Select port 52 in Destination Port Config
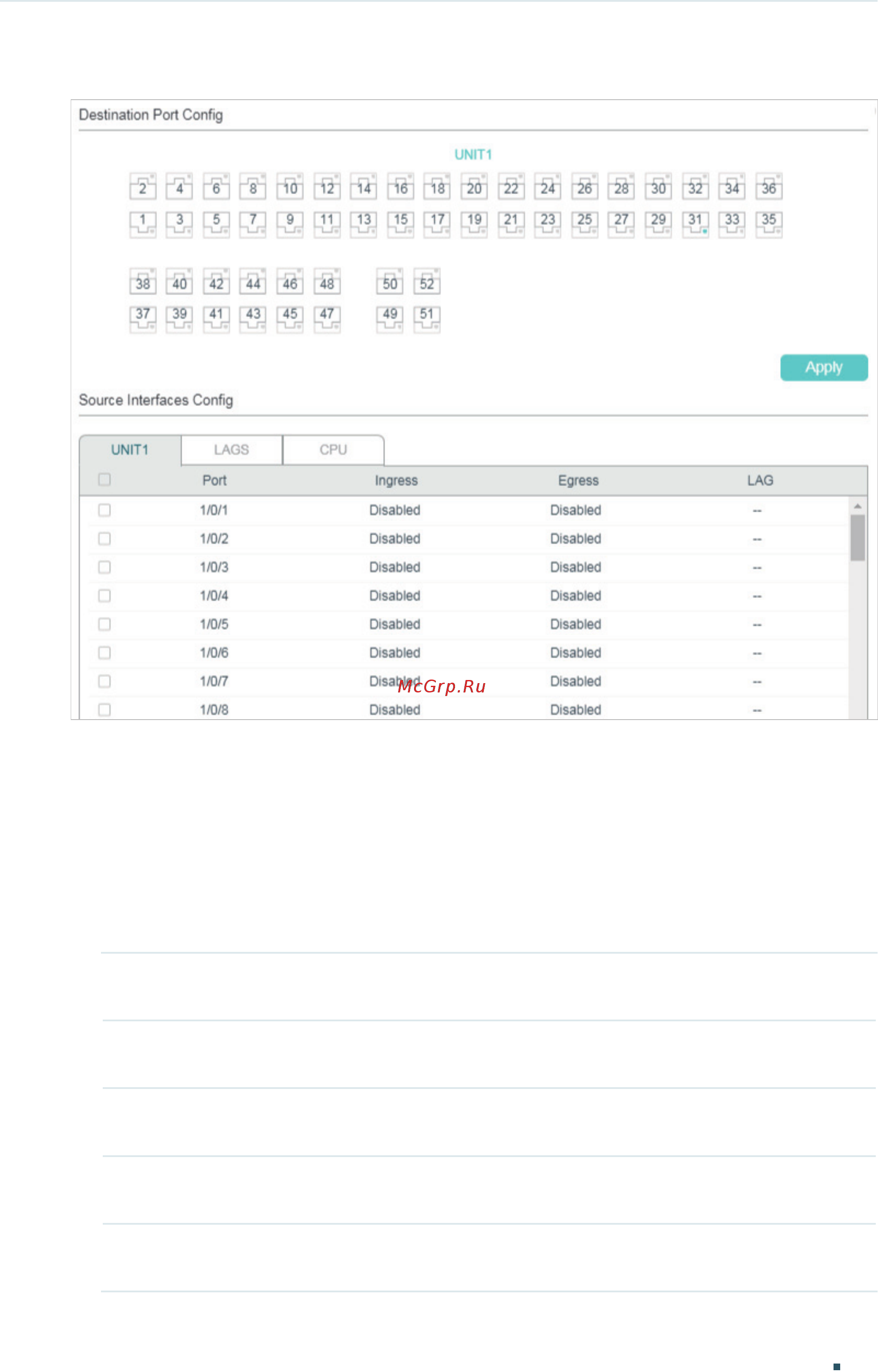 point(427,283)
